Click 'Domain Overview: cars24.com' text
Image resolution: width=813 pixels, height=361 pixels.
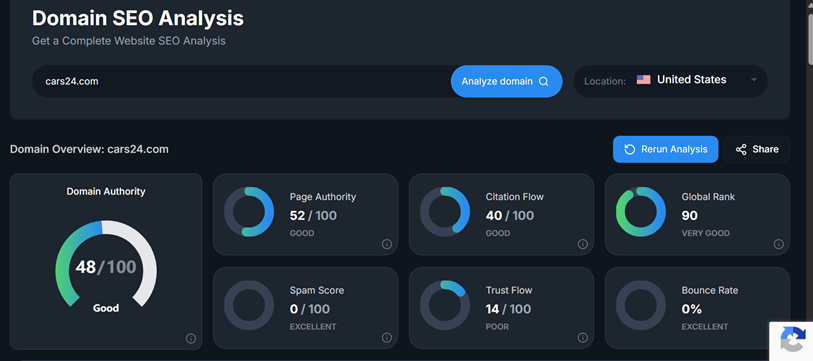(x=89, y=149)
